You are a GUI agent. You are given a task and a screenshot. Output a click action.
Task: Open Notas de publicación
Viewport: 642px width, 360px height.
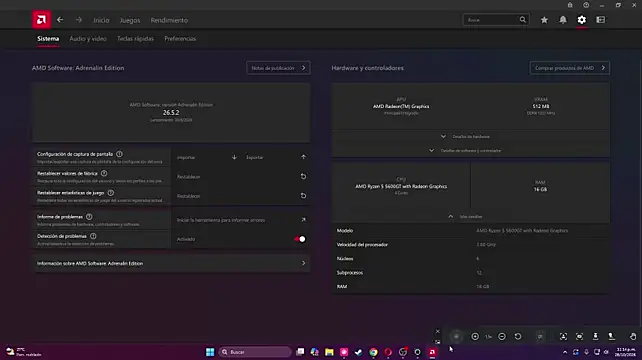278,68
